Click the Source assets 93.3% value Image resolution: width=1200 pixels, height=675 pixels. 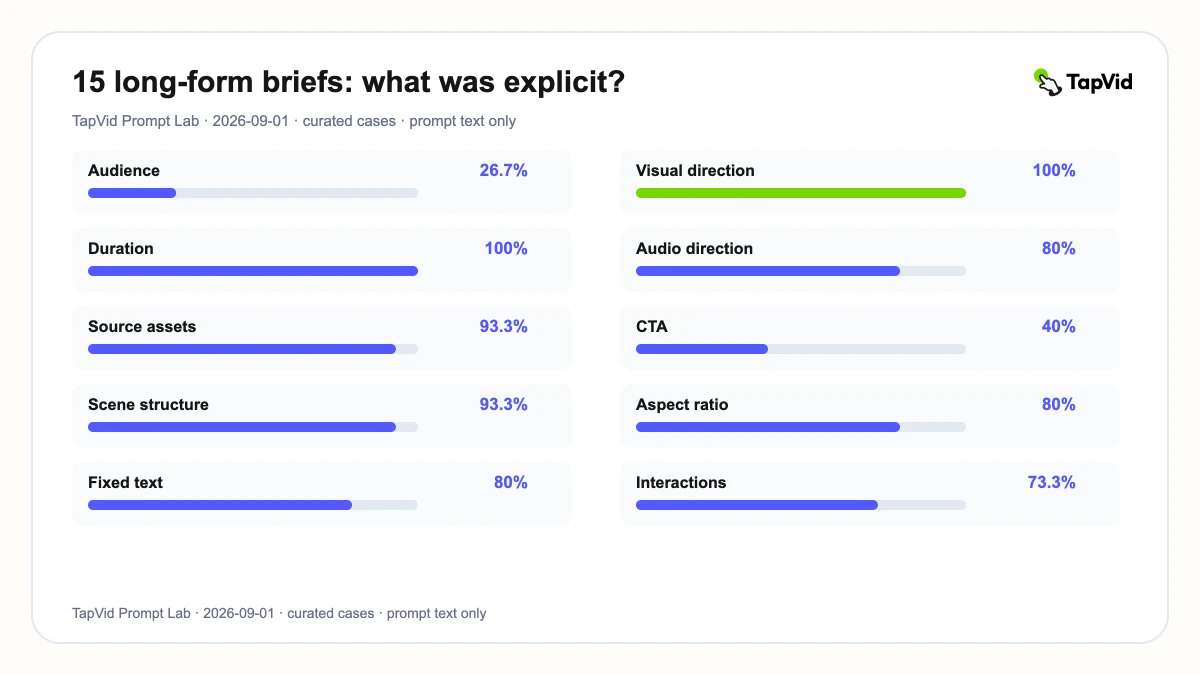503,326
